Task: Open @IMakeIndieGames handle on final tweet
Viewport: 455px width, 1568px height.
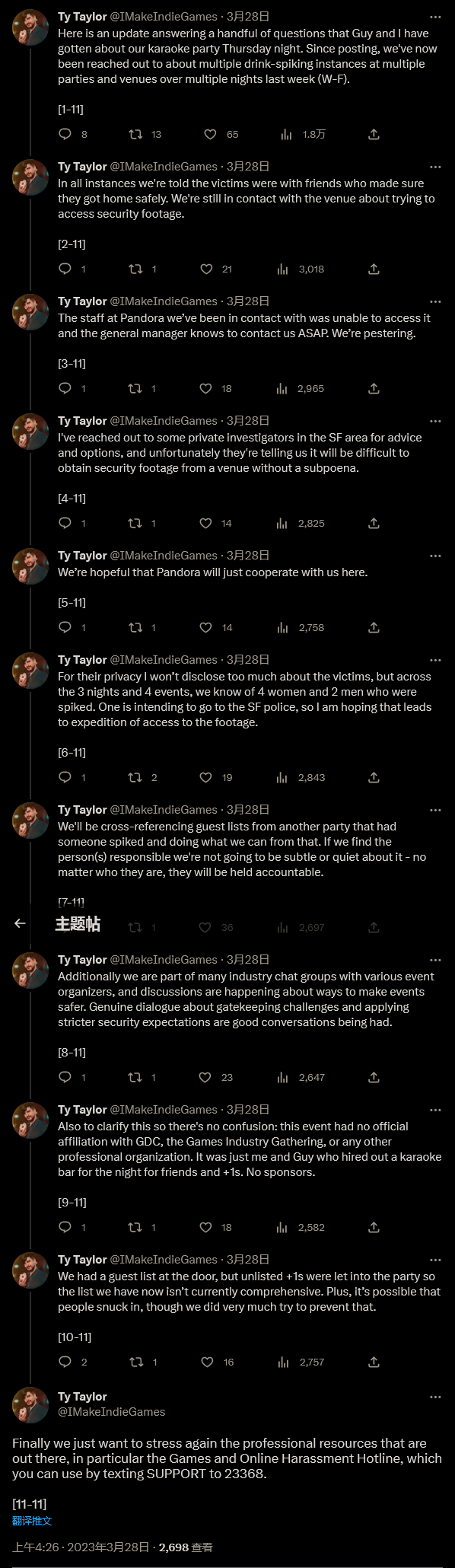Action: click(111, 1411)
